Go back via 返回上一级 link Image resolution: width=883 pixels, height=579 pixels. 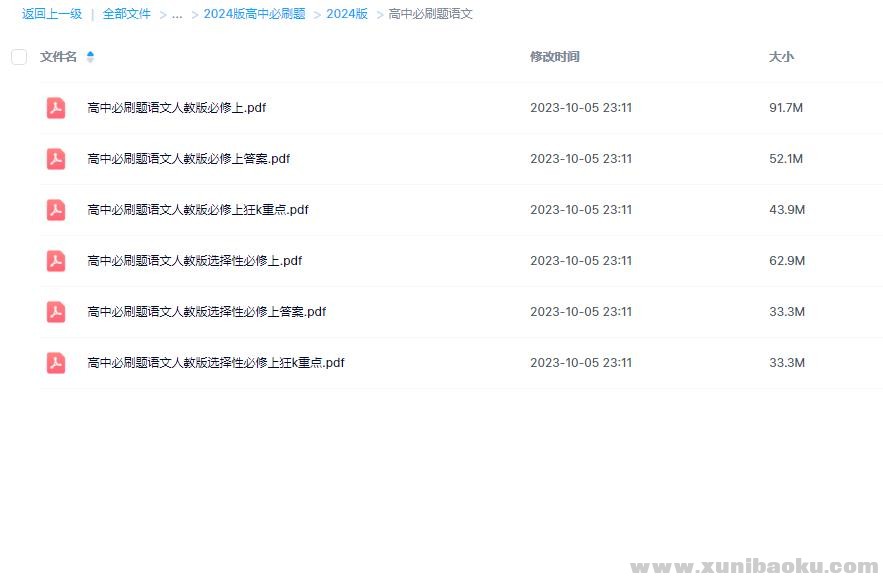click(52, 14)
